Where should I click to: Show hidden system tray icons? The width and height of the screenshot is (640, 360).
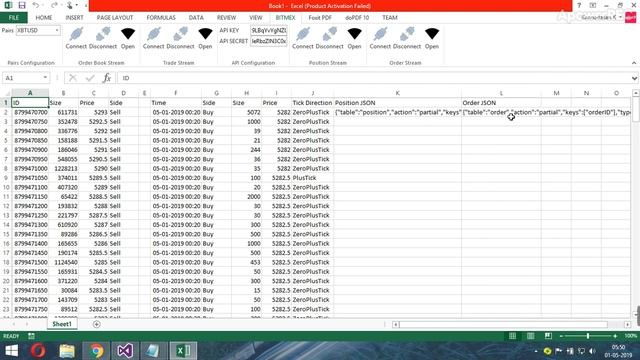tap(536, 351)
